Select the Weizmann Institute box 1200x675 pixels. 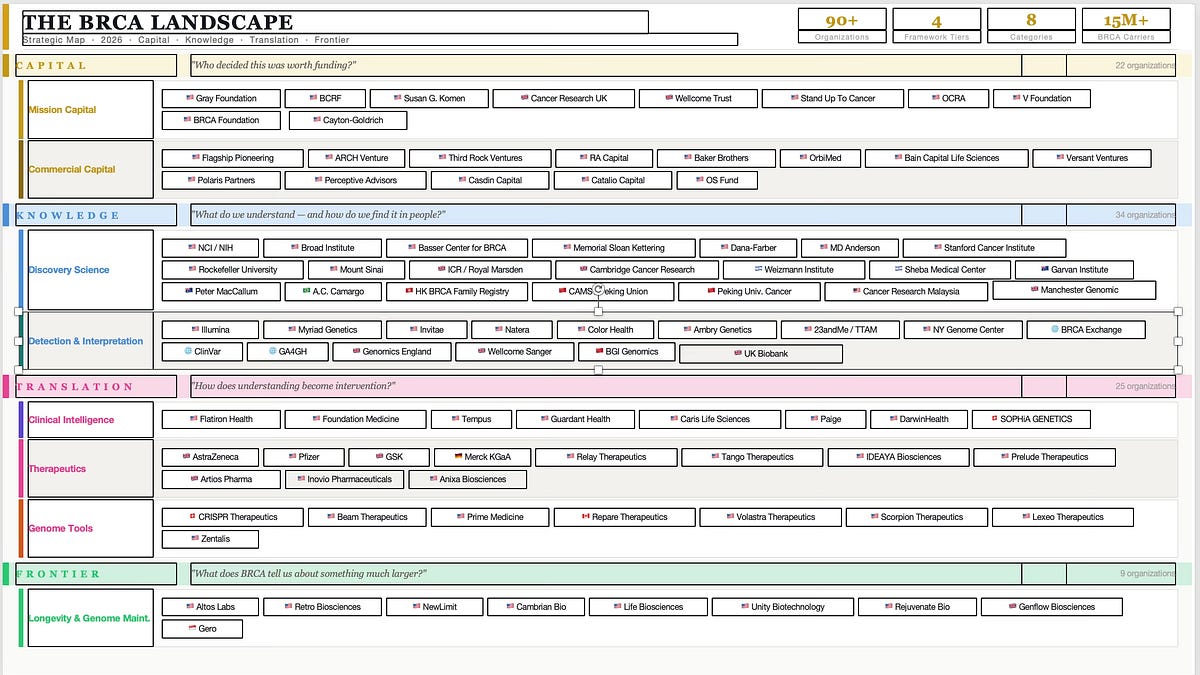[793, 270]
